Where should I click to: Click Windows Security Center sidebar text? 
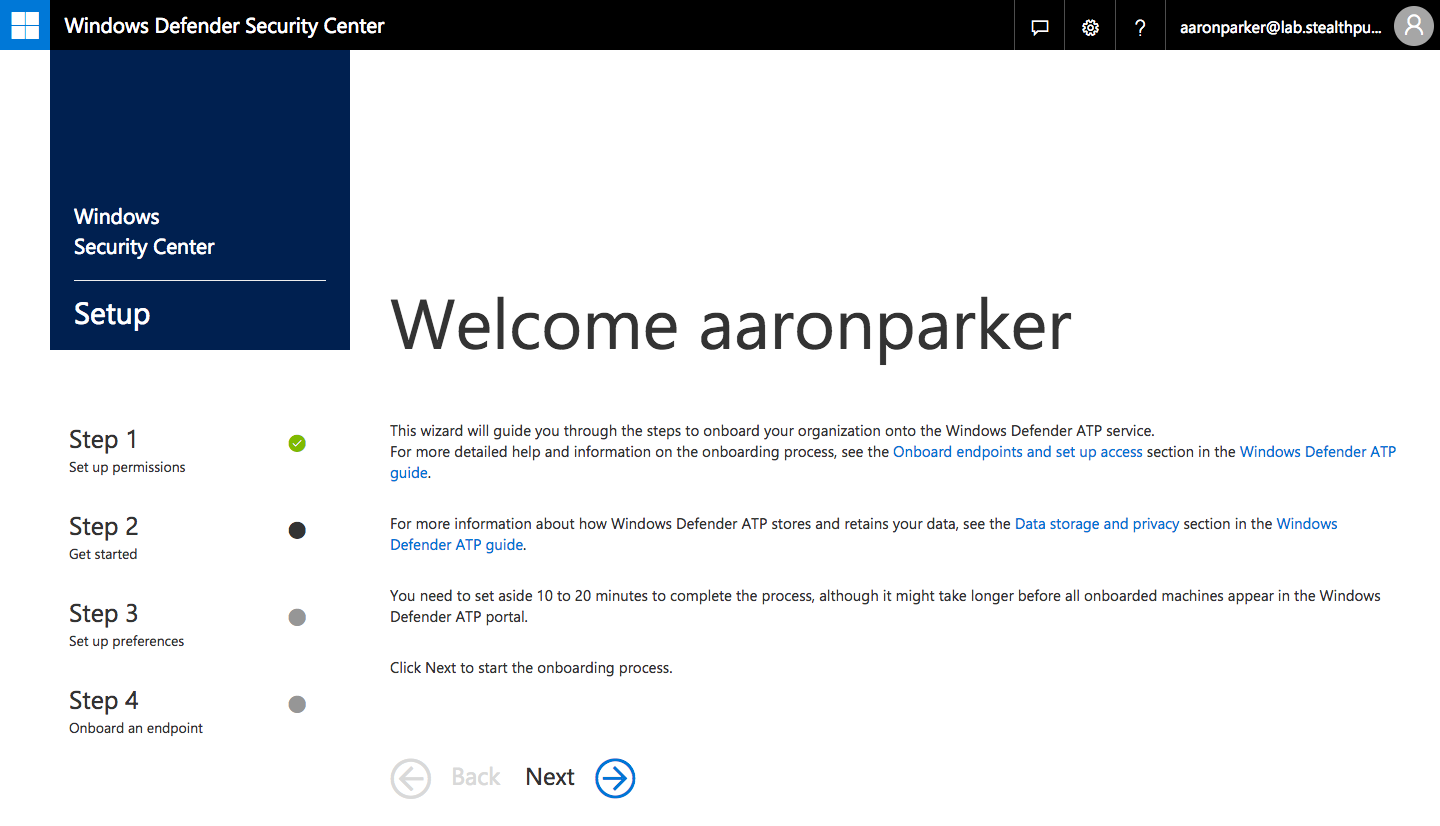pyautogui.click(x=144, y=232)
